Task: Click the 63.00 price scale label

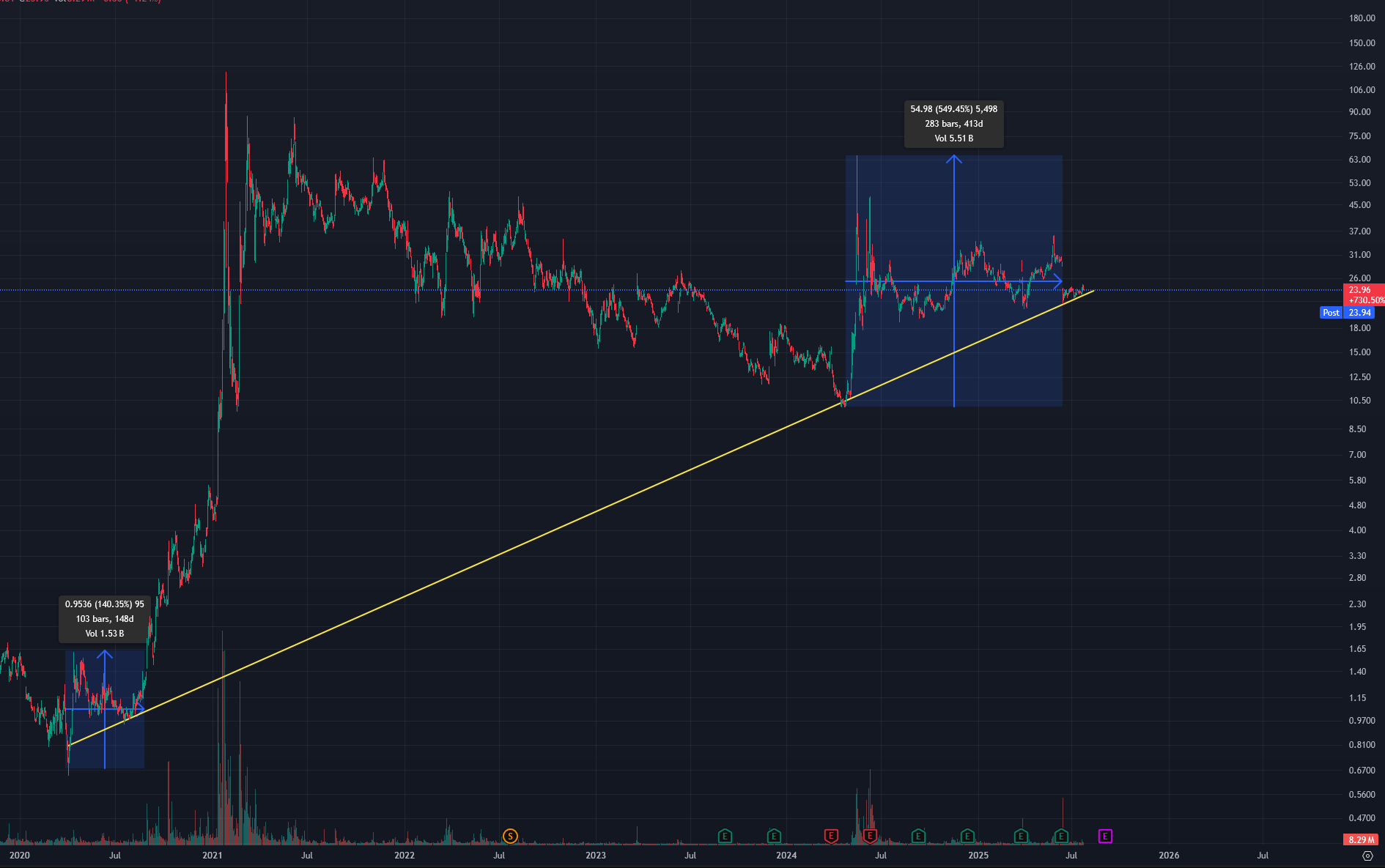Action: pyautogui.click(x=1359, y=160)
